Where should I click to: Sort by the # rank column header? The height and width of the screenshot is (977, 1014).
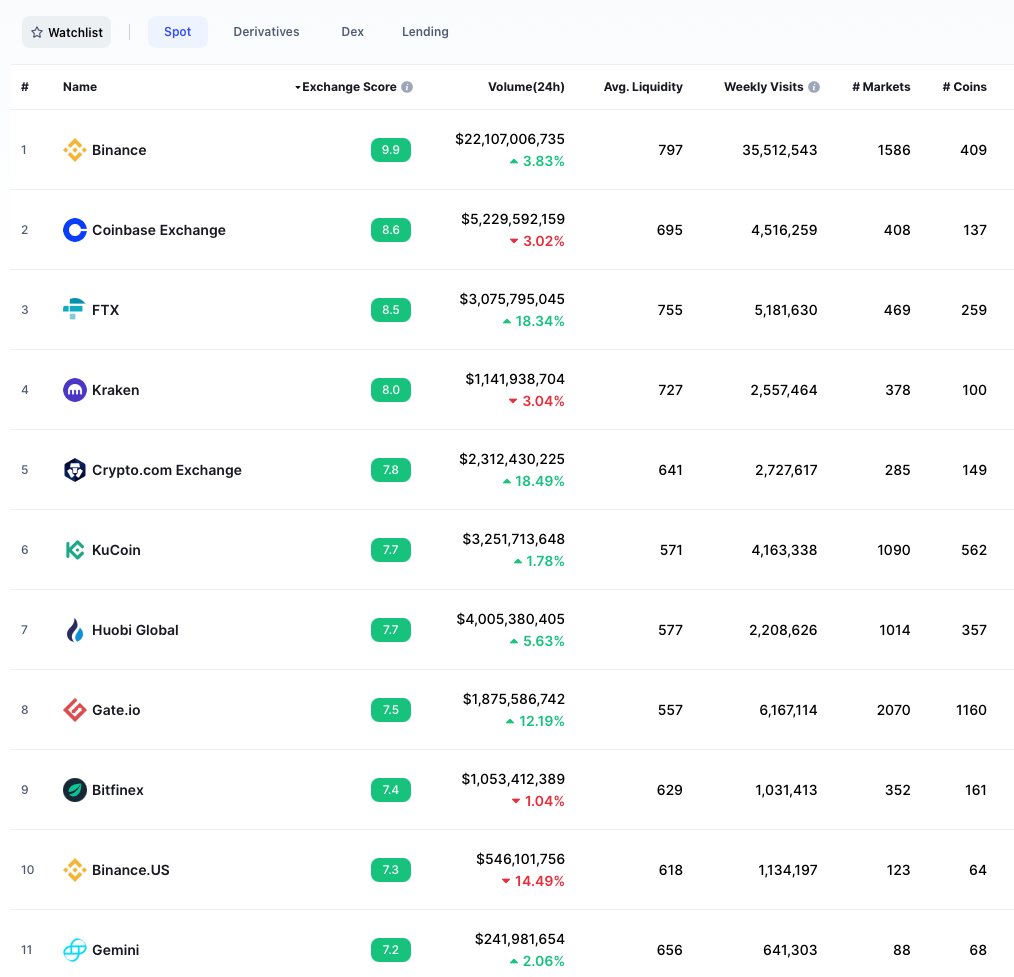click(x=25, y=87)
